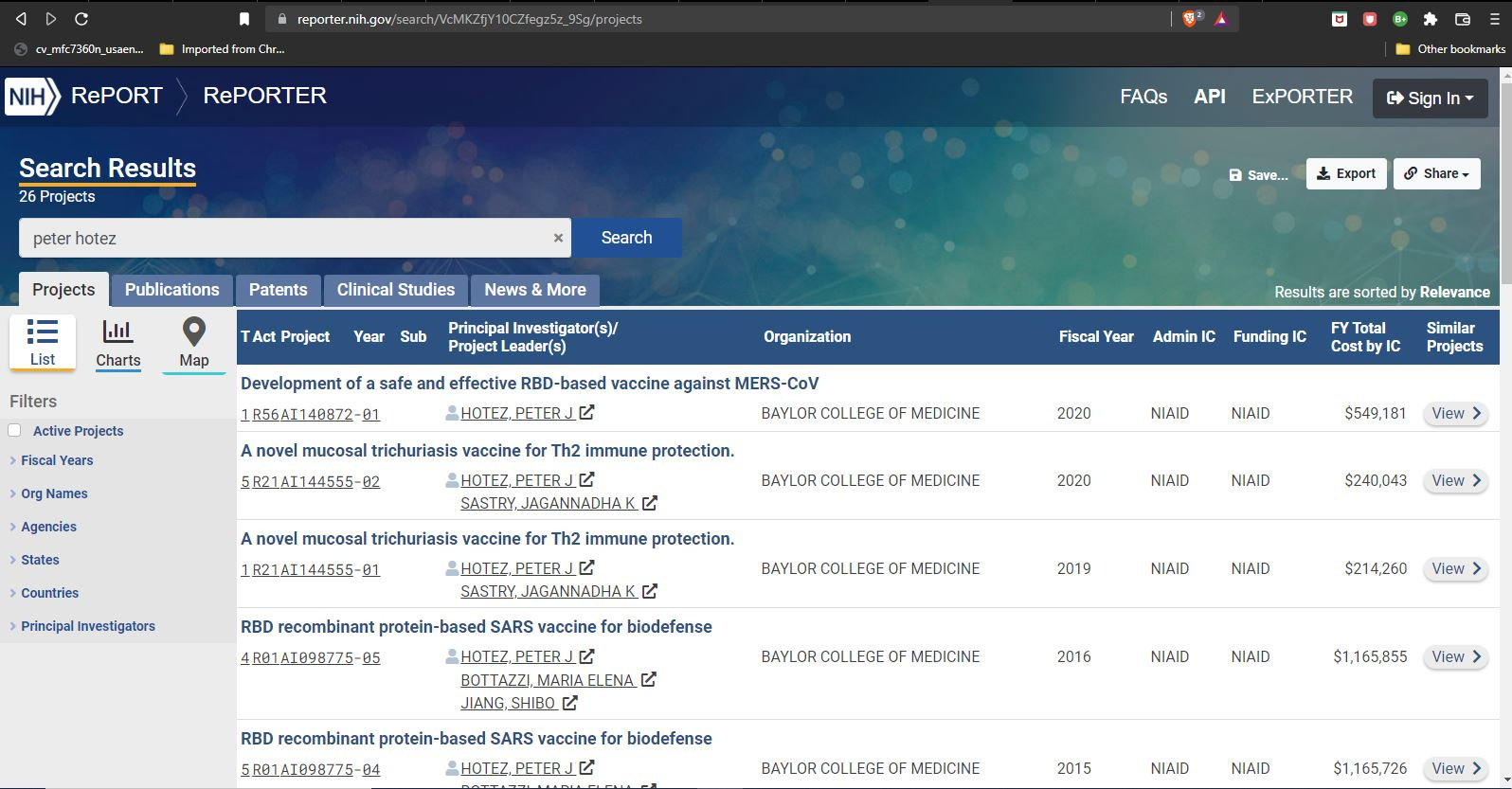1512x789 pixels.
Task: Click the red shield extension icon
Action: (1370, 19)
